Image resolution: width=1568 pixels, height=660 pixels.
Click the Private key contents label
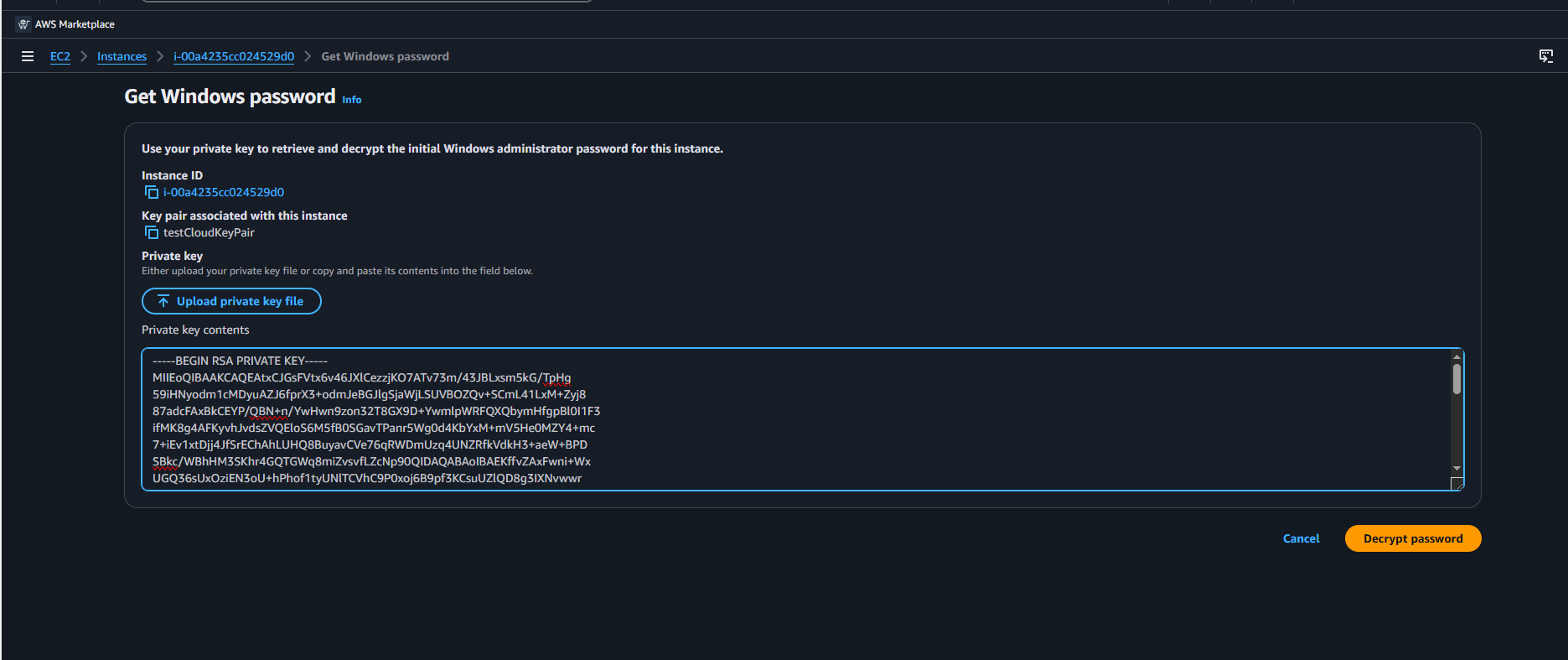[x=195, y=330]
